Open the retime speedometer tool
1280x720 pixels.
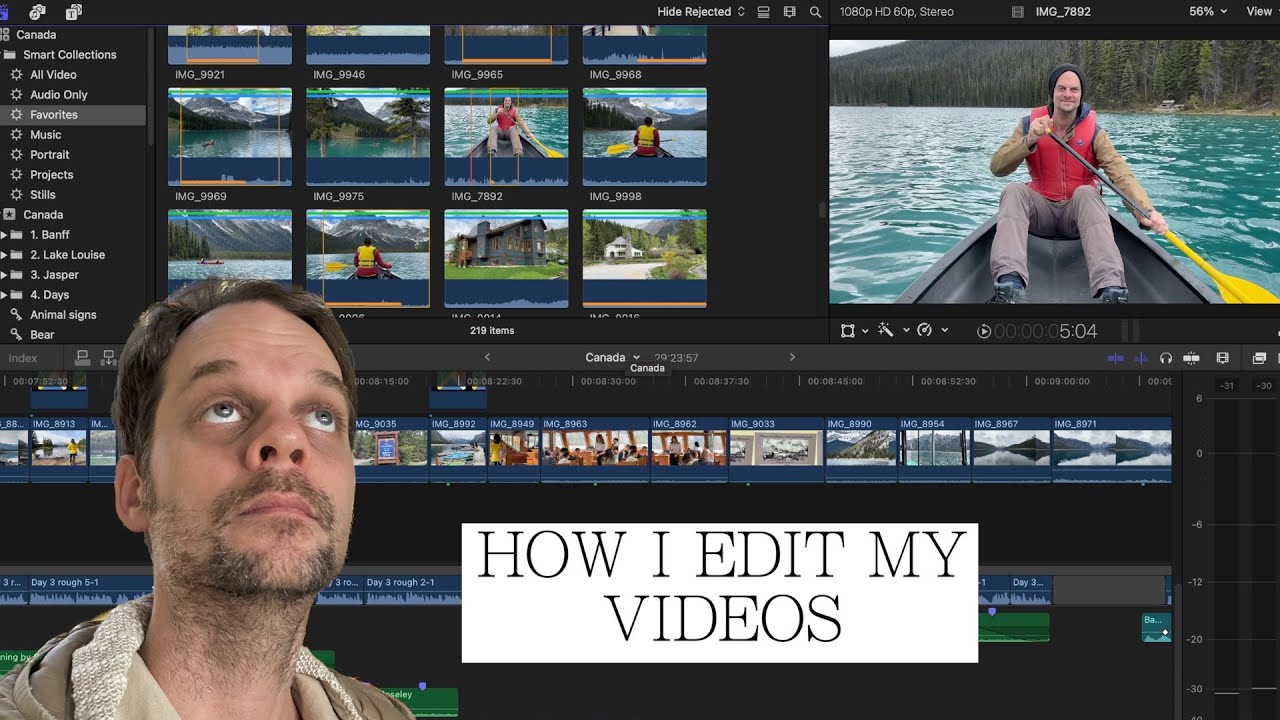[924, 330]
